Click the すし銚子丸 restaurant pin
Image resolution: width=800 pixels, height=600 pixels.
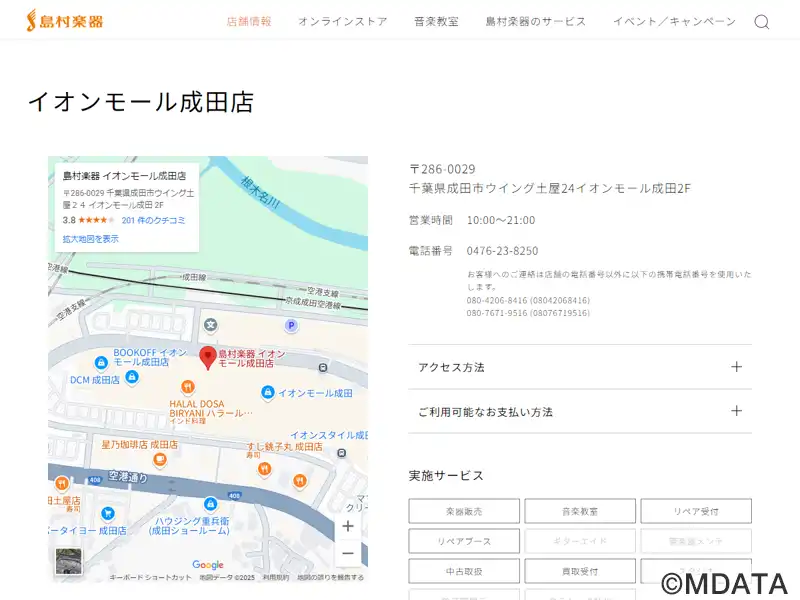pos(264,468)
